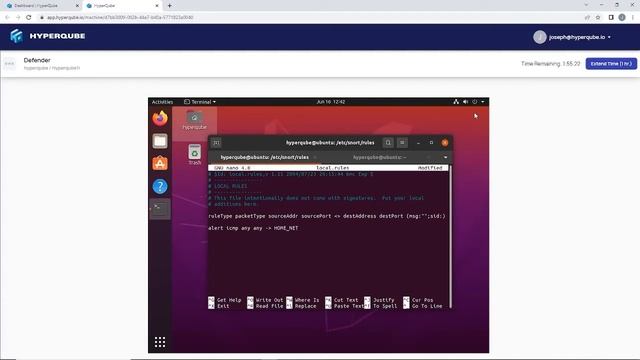This screenshot has height=360, width=640.
Task: Click the HyperQube logo
Action: point(48,36)
